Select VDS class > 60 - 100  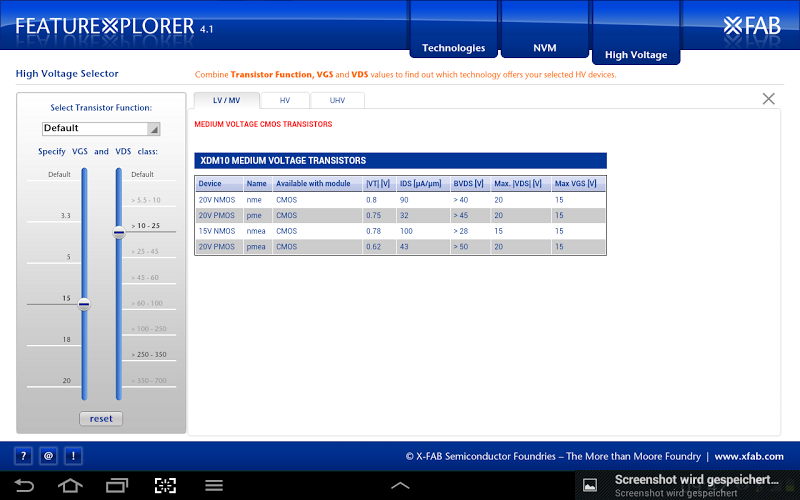click(147, 303)
